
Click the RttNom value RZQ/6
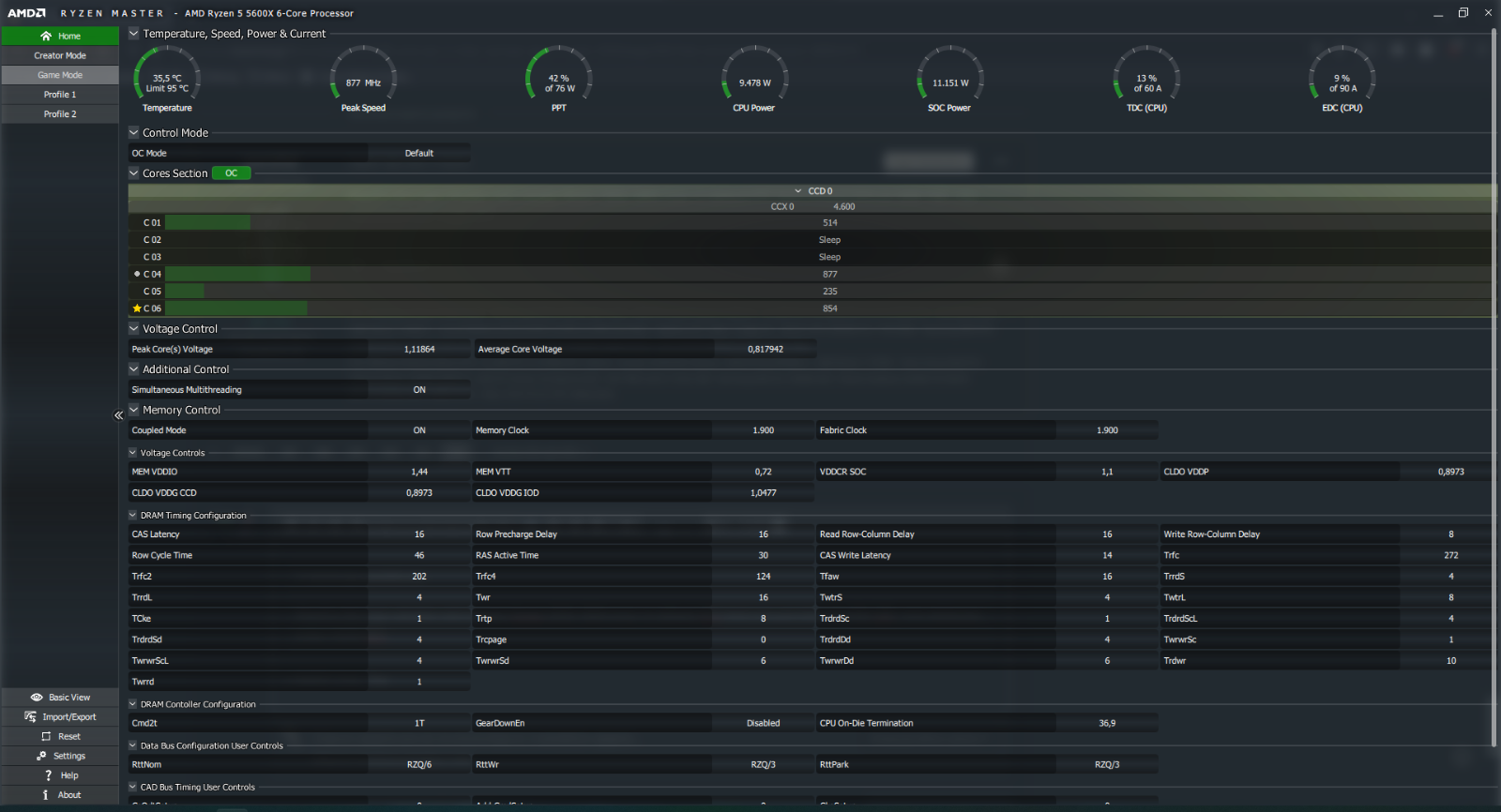[419, 764]
